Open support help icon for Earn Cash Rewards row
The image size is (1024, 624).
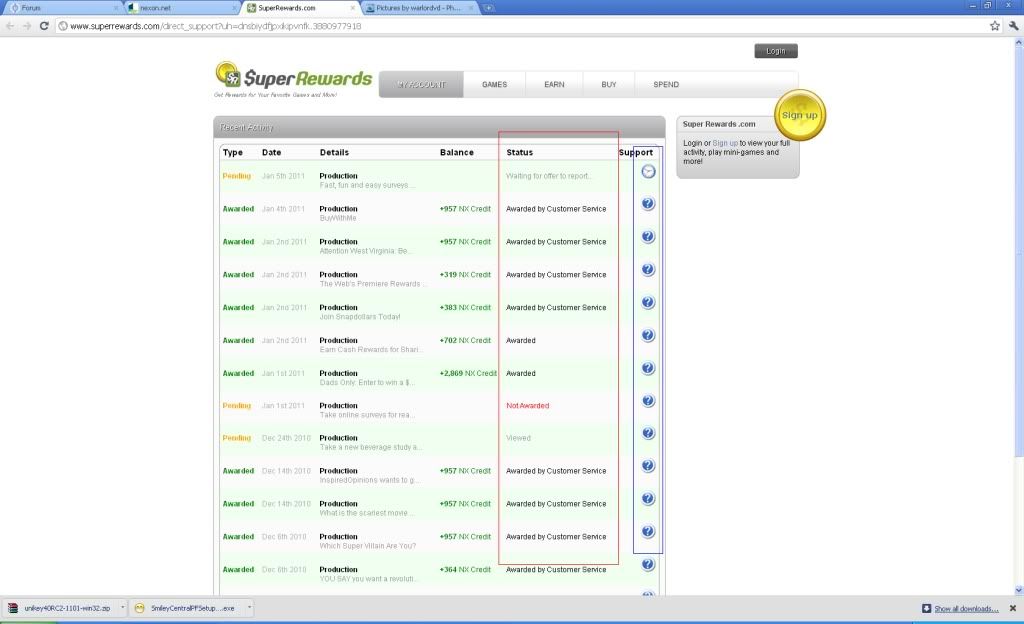tap(648, 335)
